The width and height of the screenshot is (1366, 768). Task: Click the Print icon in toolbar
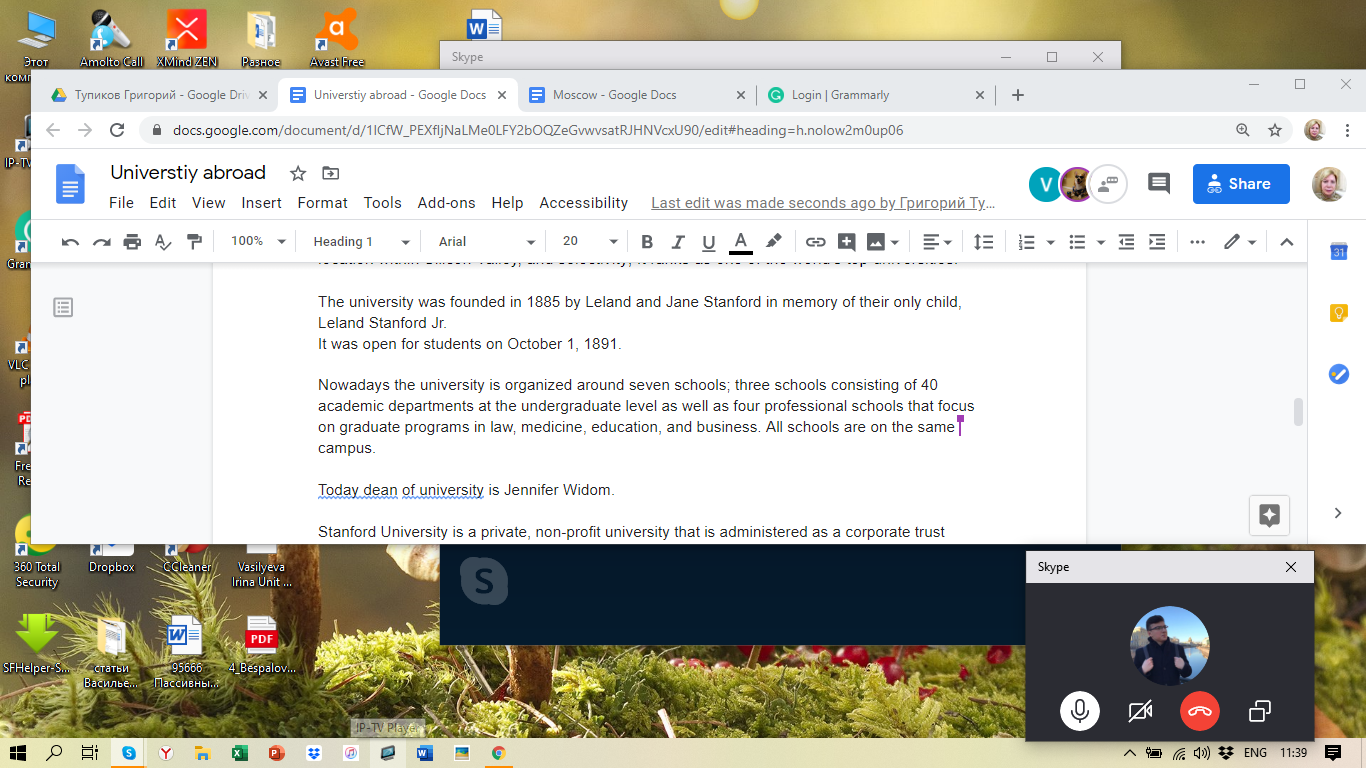point(132,242)
